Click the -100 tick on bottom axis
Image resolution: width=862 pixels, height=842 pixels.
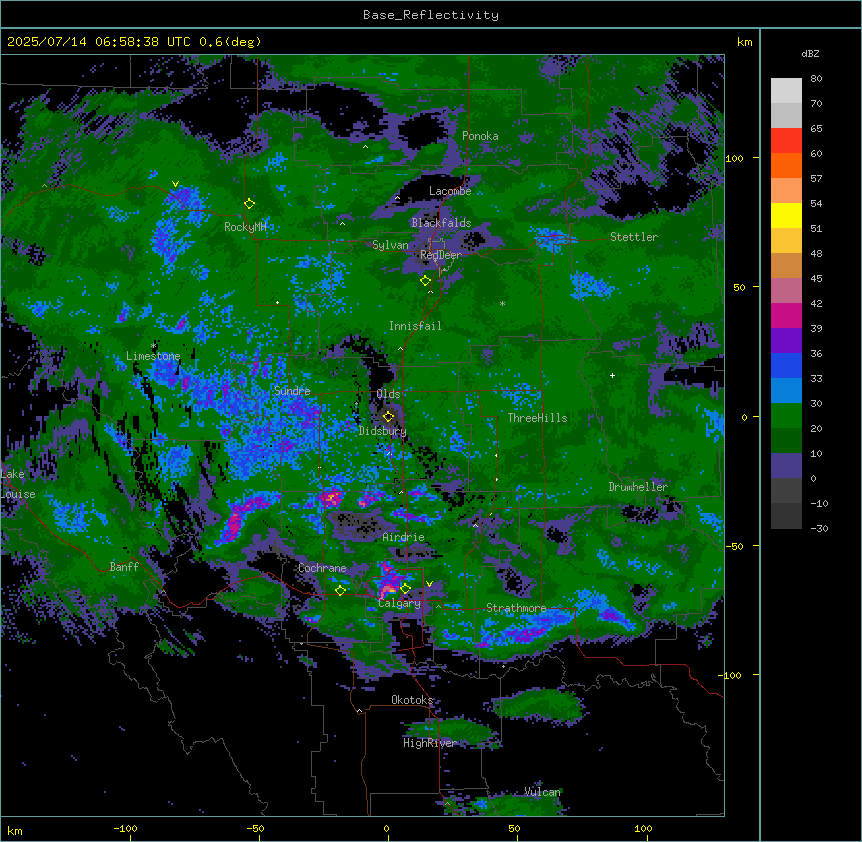(x=125, y=828)
